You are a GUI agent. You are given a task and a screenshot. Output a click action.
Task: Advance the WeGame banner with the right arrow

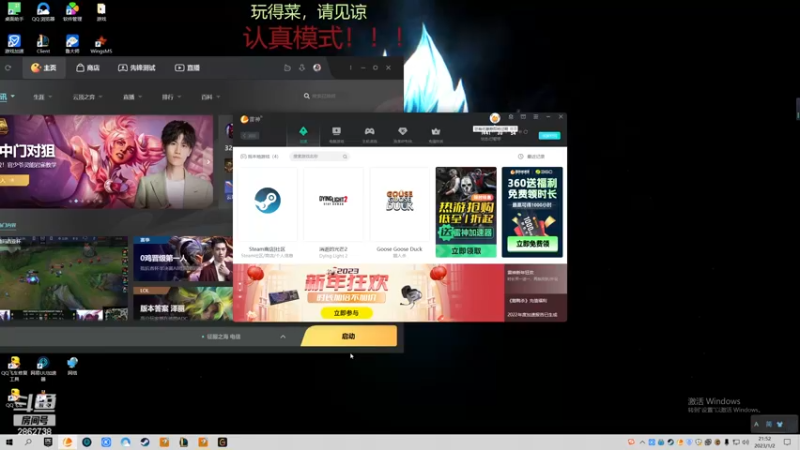click(208, 162)
